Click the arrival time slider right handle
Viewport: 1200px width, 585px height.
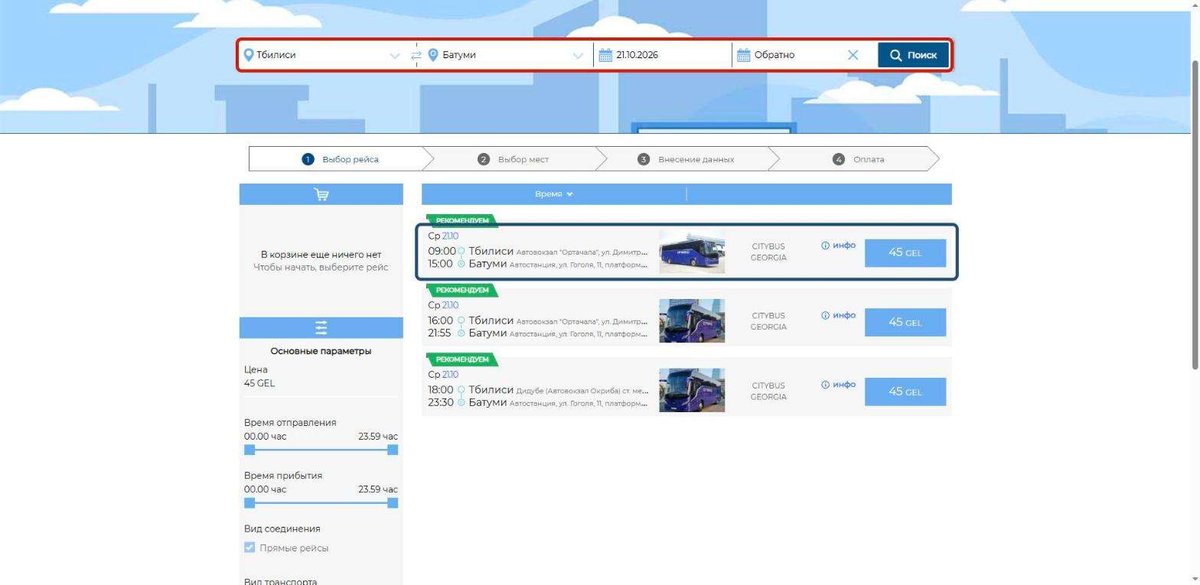pyautogui.click(x=393, y=503)
